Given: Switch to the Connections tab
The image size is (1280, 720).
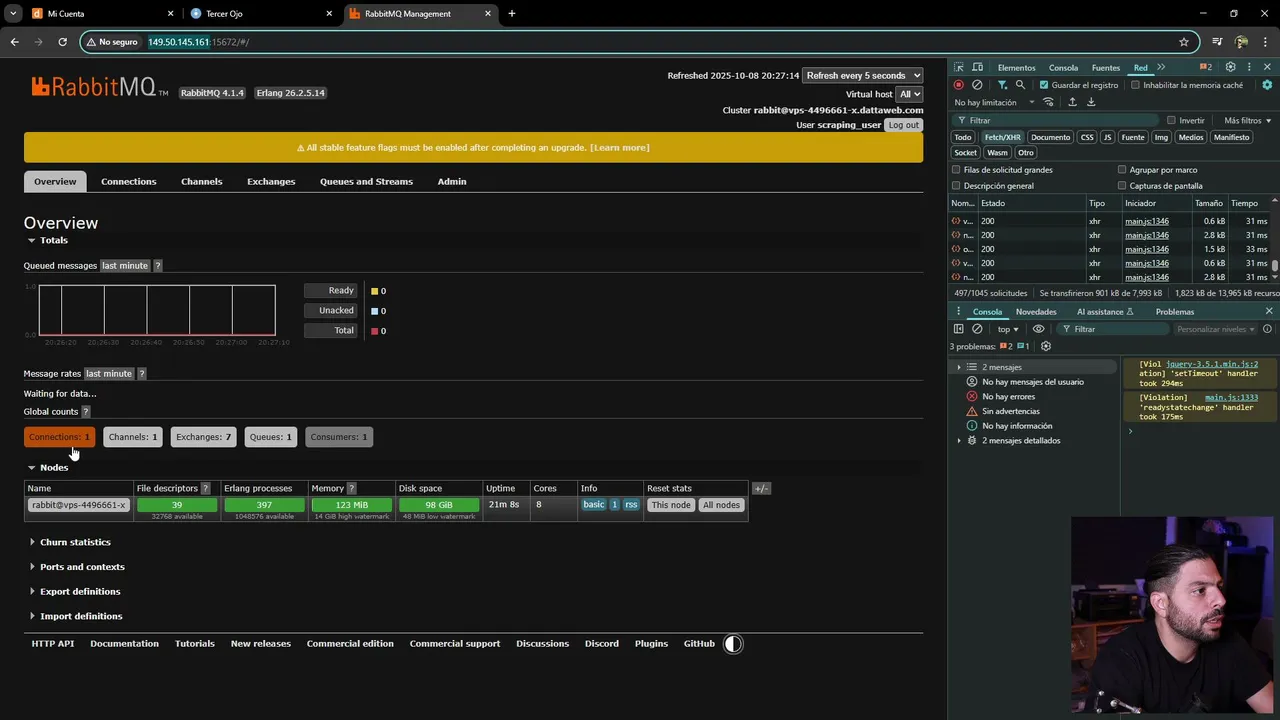Looking at the screenshot, I should (x=129, y=182).
